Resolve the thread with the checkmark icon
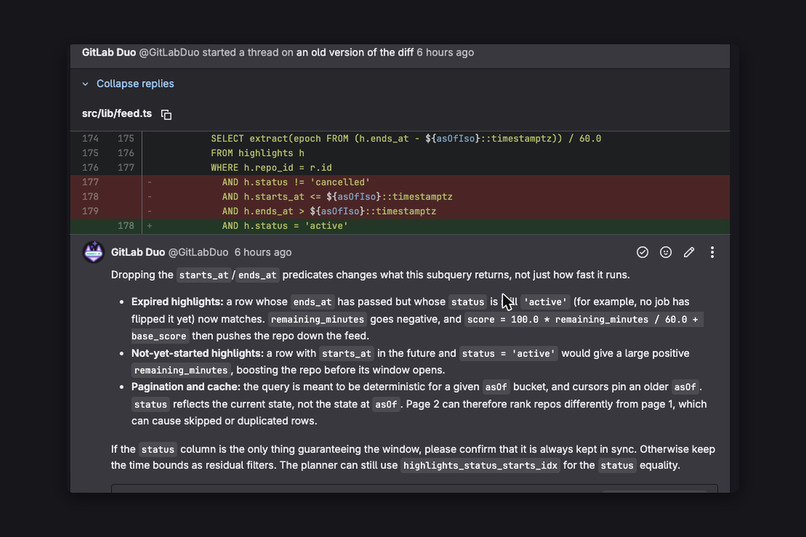The width and height of the screenshot is (806, 537). point(642,252)
